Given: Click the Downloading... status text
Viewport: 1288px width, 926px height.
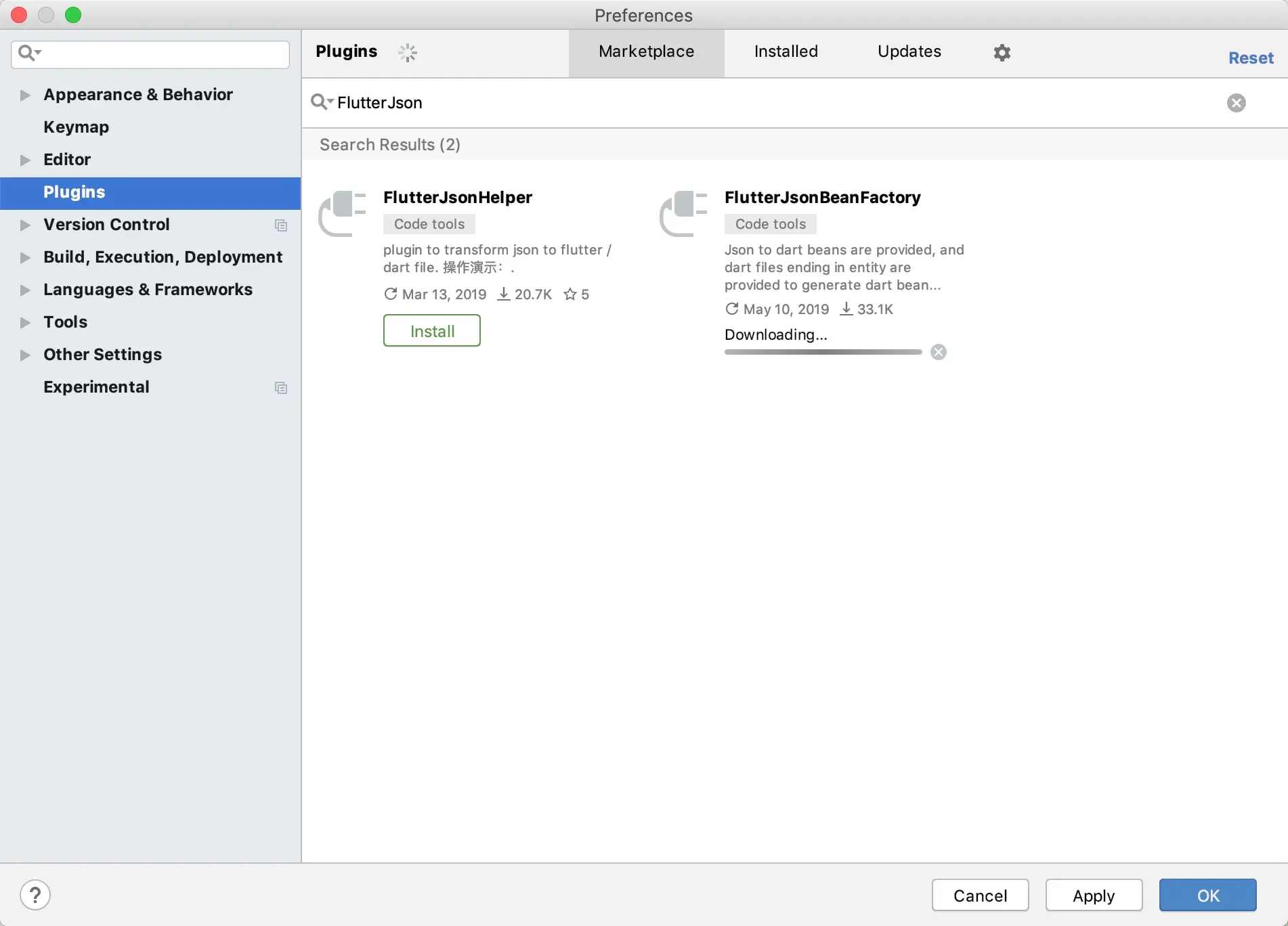Looking at the screenshot, I should tap(776, 334).
